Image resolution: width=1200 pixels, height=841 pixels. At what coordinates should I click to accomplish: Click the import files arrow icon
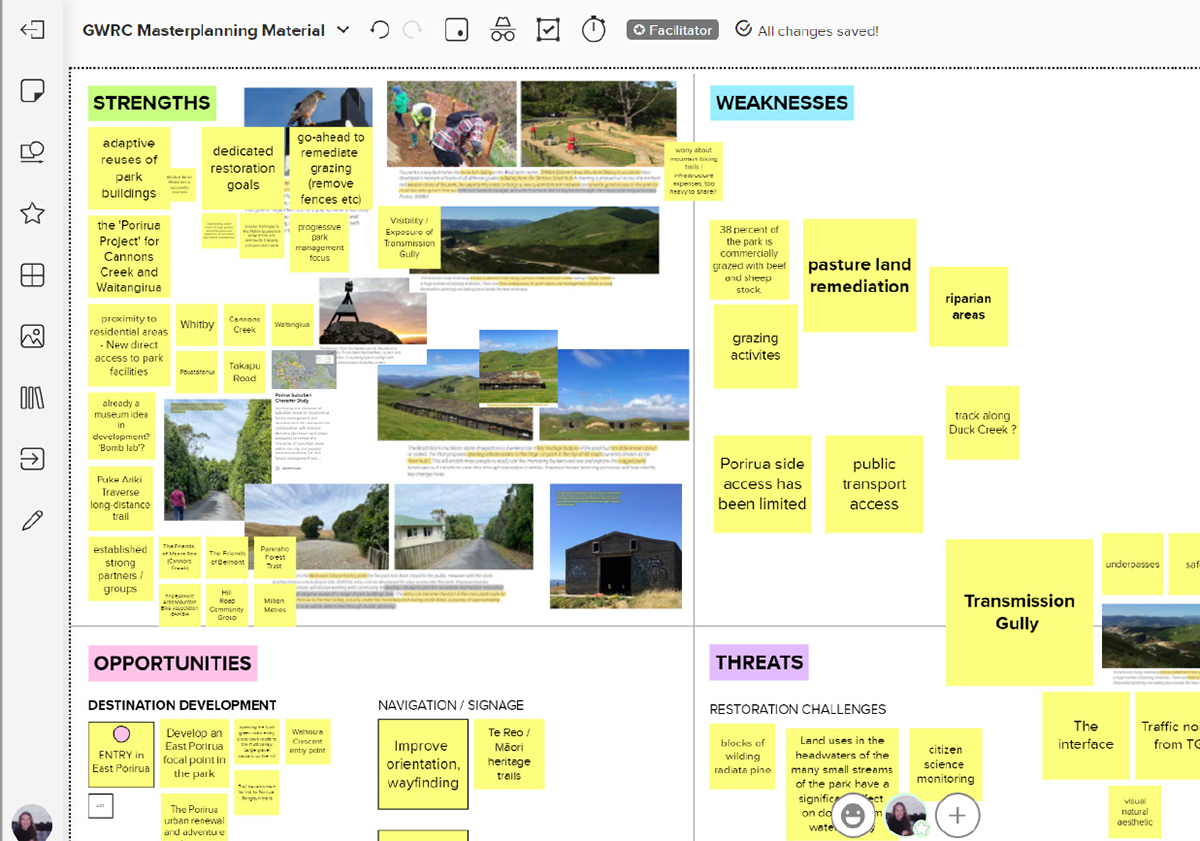coord(32,459)
